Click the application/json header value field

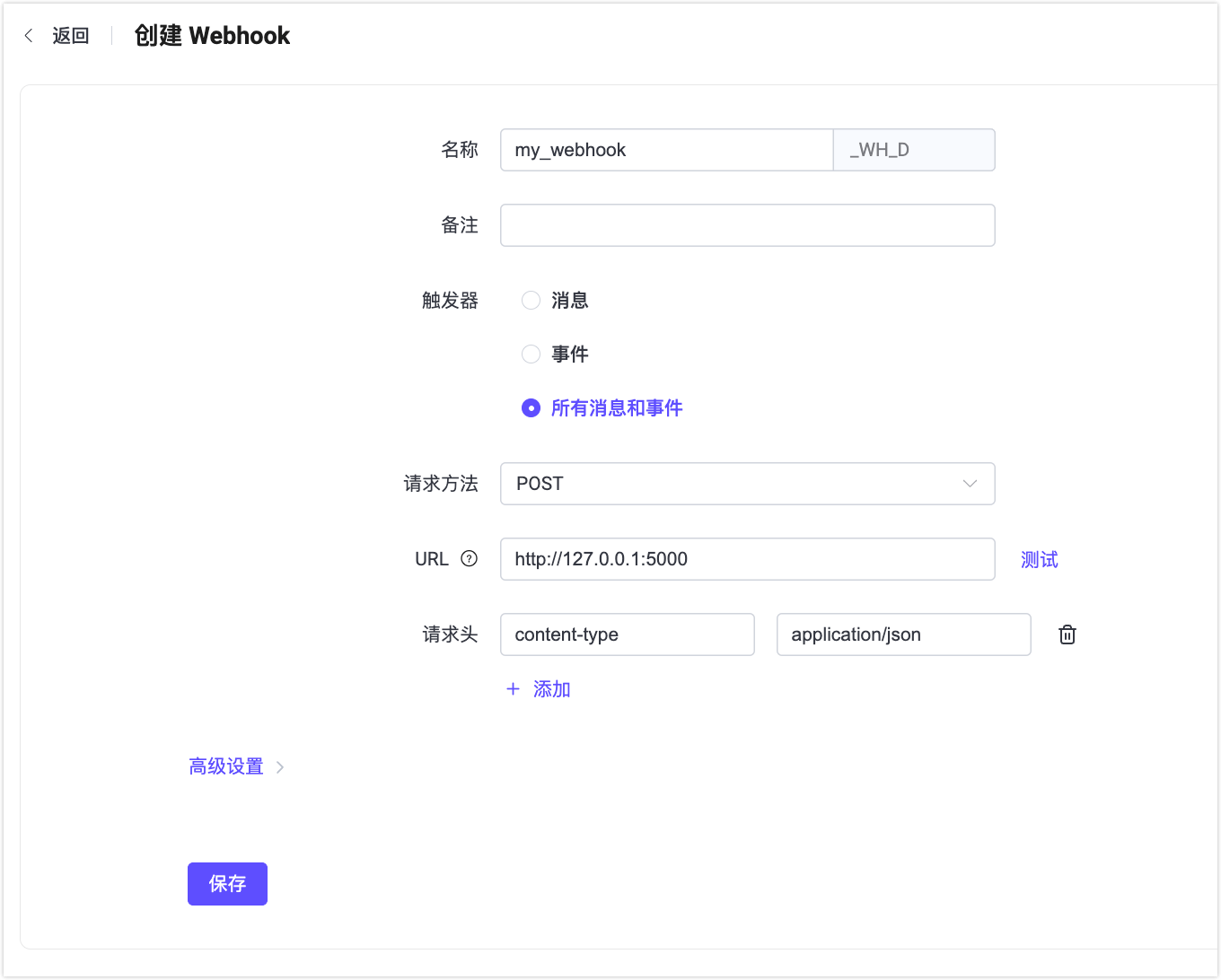pos(903,634)
